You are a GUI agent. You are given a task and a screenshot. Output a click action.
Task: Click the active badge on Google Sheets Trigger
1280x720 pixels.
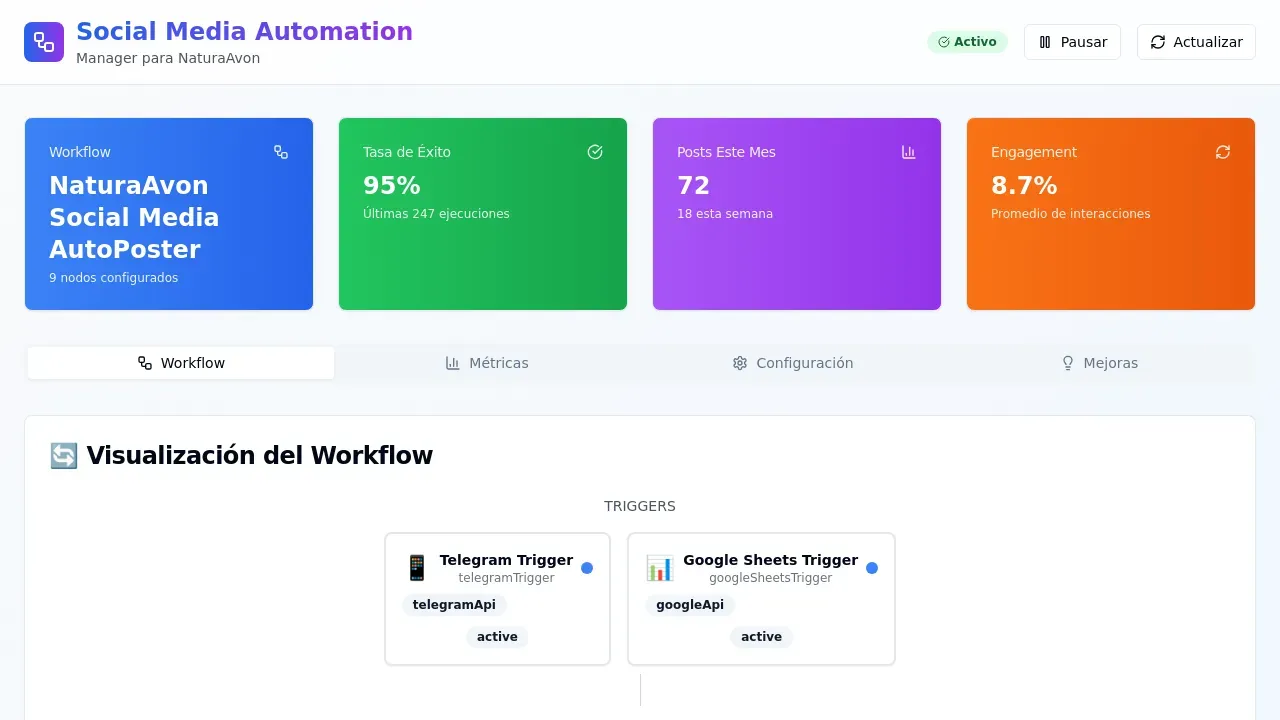coord(761,637)
